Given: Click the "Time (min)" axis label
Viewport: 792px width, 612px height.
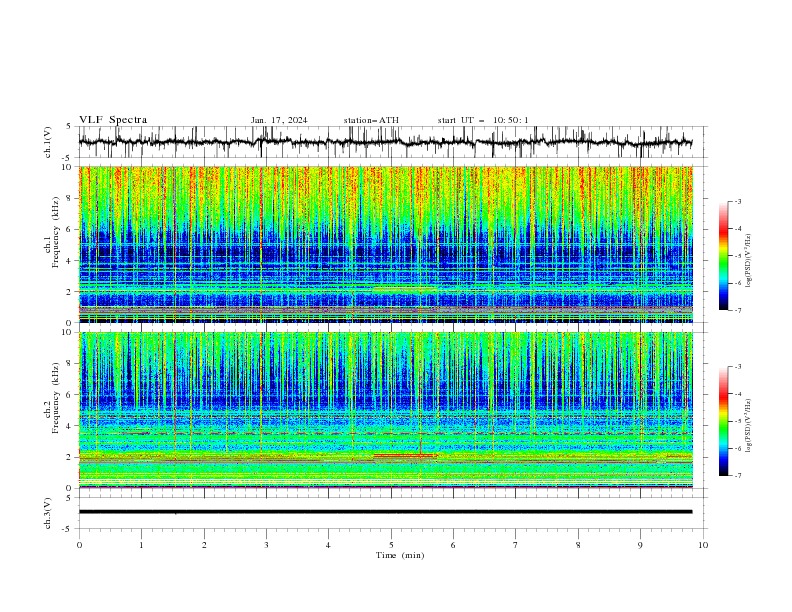Looking at the screenshot, I should (400, 555).
